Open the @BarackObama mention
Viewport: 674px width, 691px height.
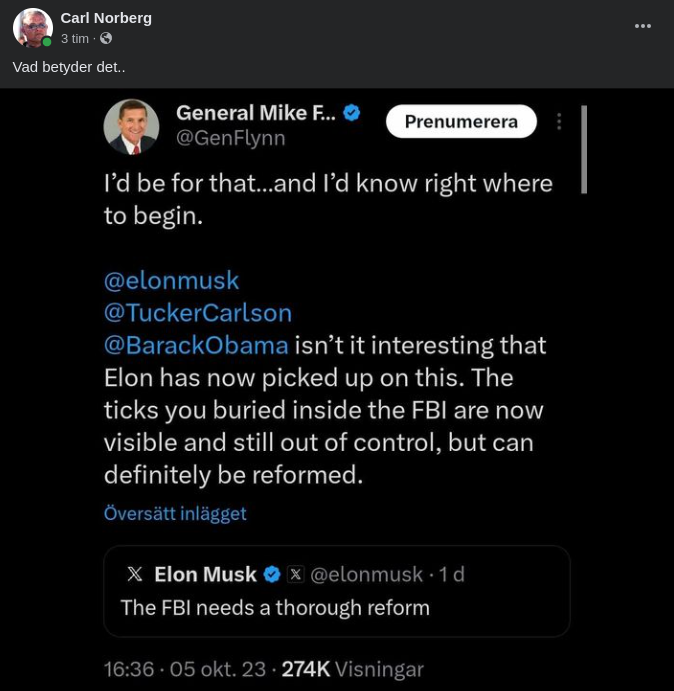click(196, 345)
